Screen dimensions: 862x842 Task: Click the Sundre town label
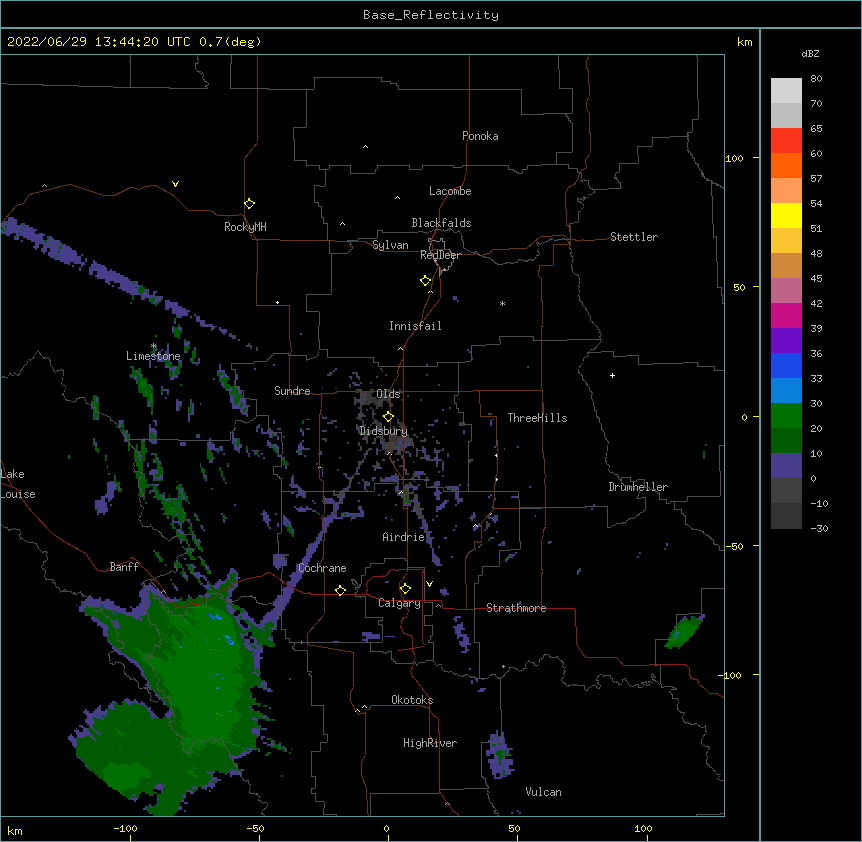pos(292,391)
